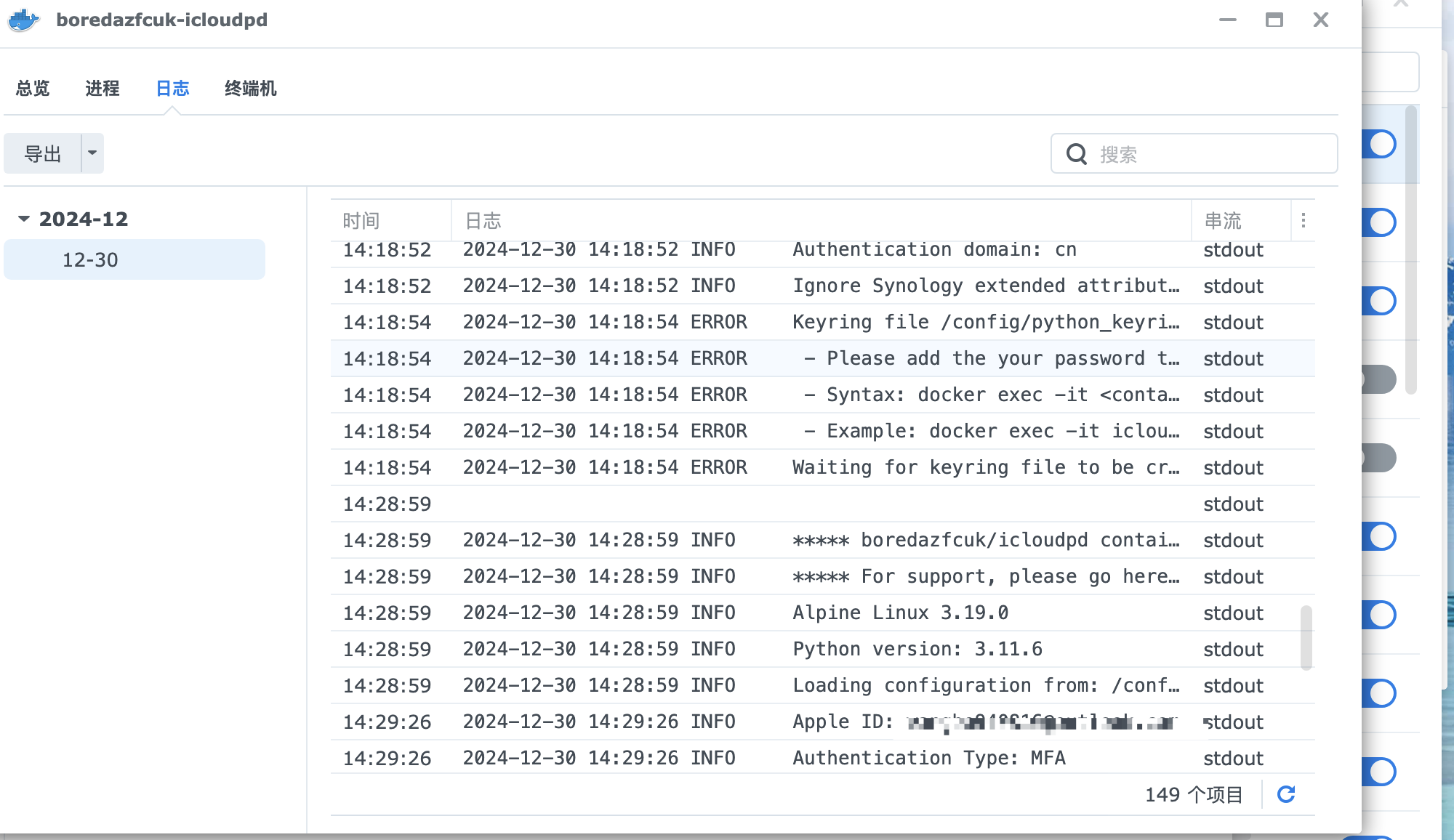Toggle the eighth switch in background window
1454x840 pixels.
[x=1379, y=693]
